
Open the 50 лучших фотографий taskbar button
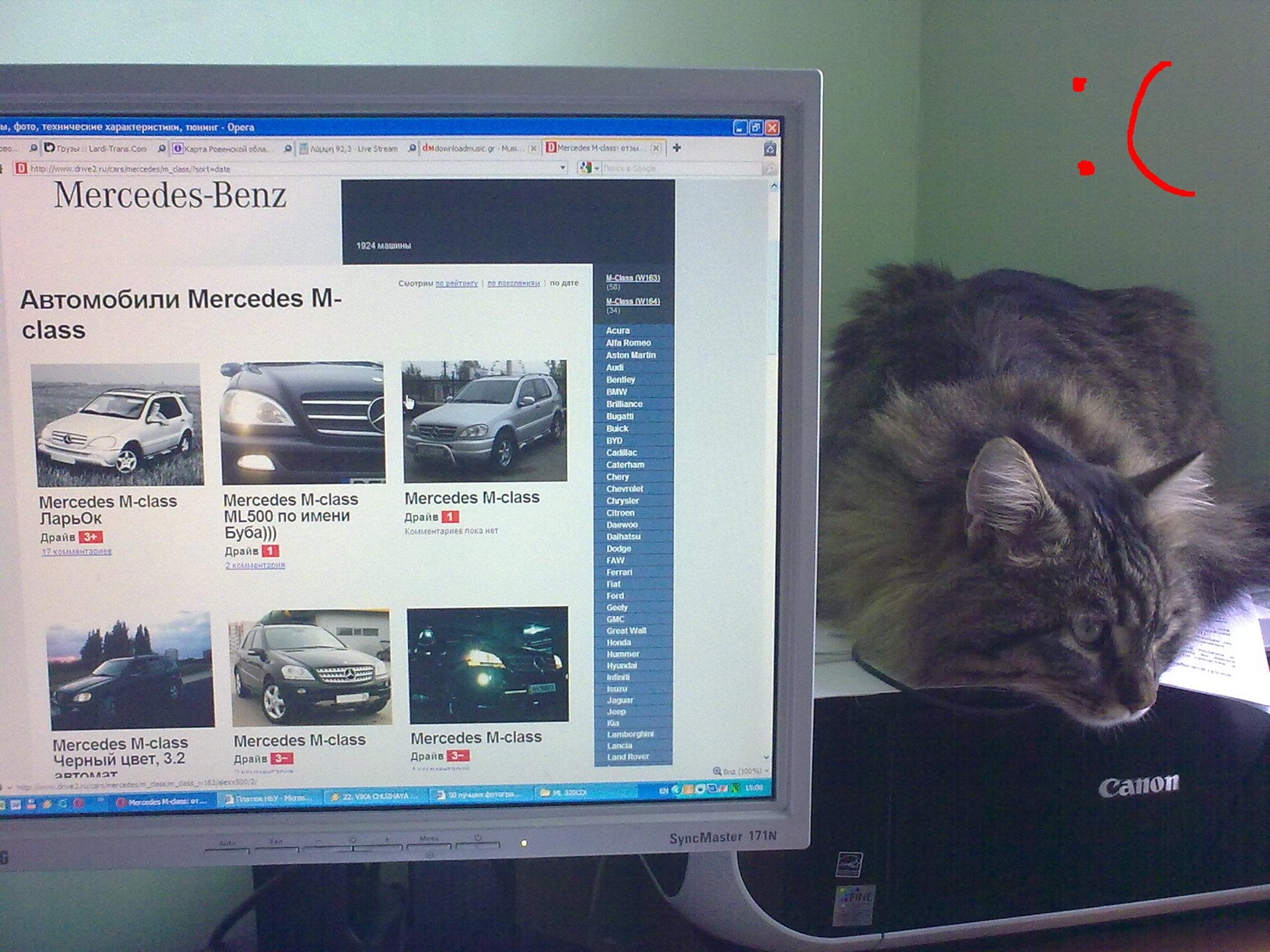coord(481,794)
